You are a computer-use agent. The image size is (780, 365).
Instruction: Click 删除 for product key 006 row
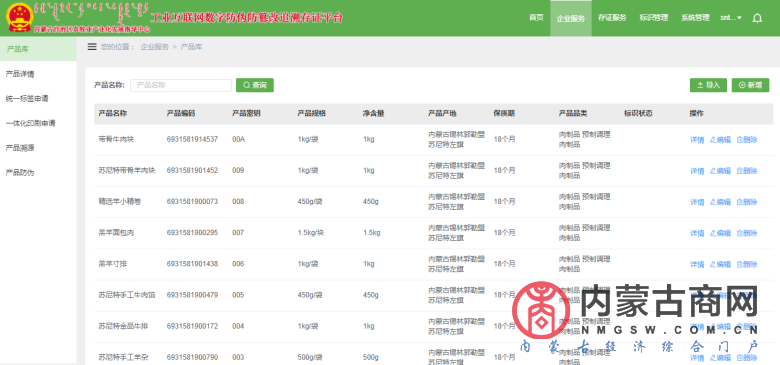coord(747,265)
